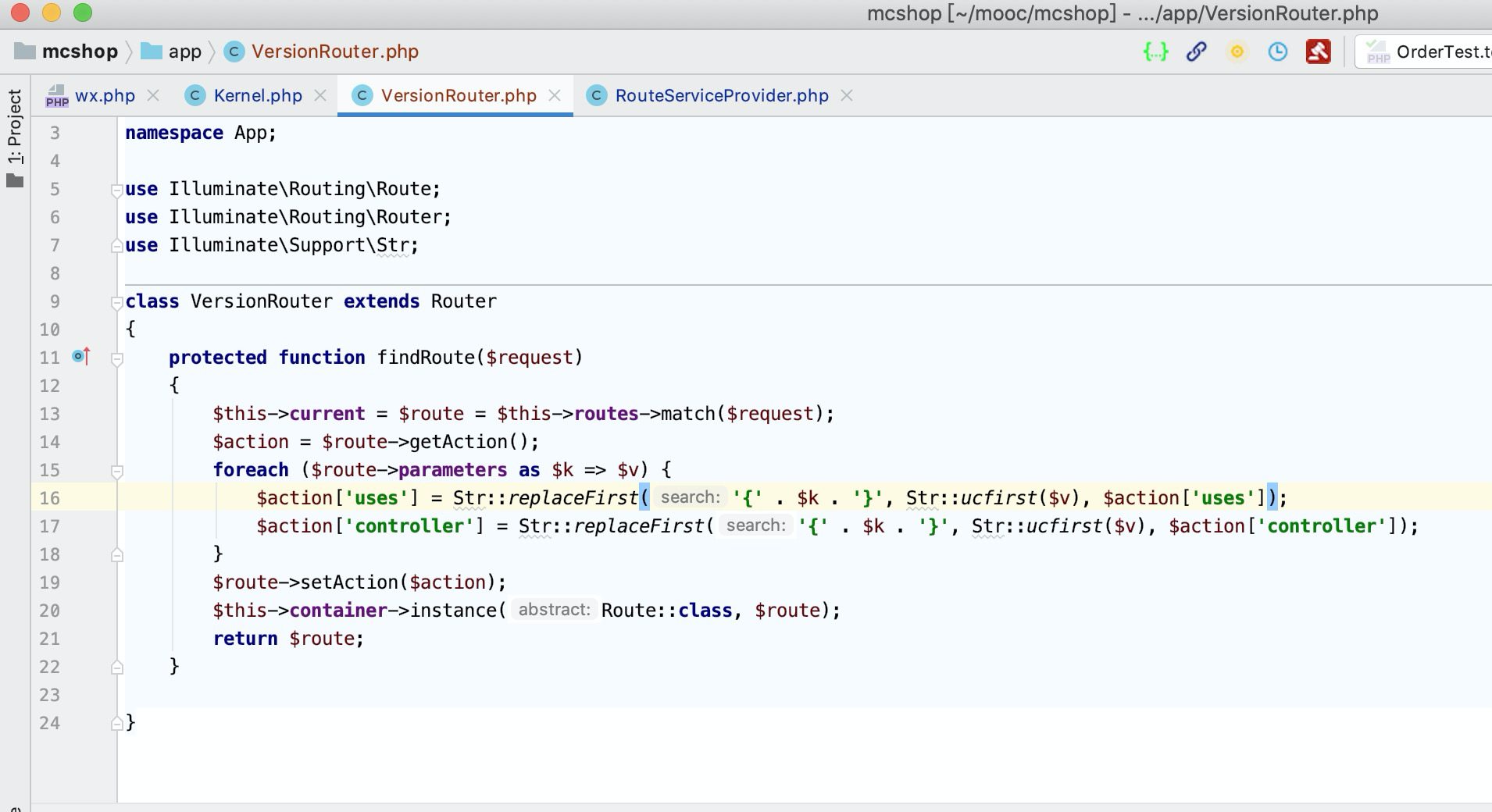The image size is (1492, 812).
Task: Collapse the findRoute function at line 11
Action: [x=117, y=358]
